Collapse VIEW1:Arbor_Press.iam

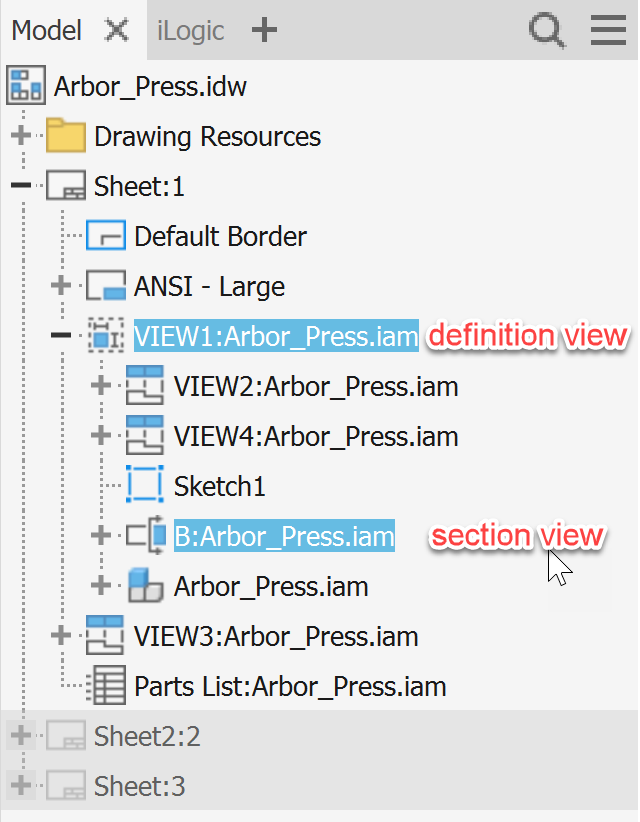click(60, 336)
